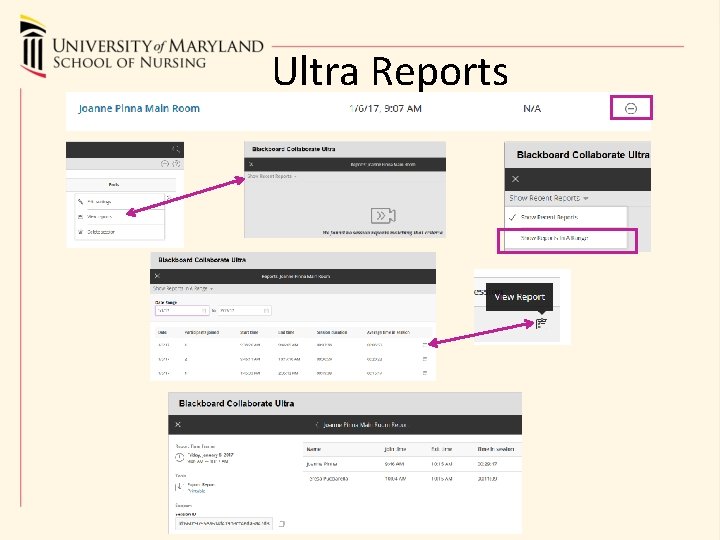Screen dimensions: 720x540
Task: Click the date range end field
Action: point(244,311)
